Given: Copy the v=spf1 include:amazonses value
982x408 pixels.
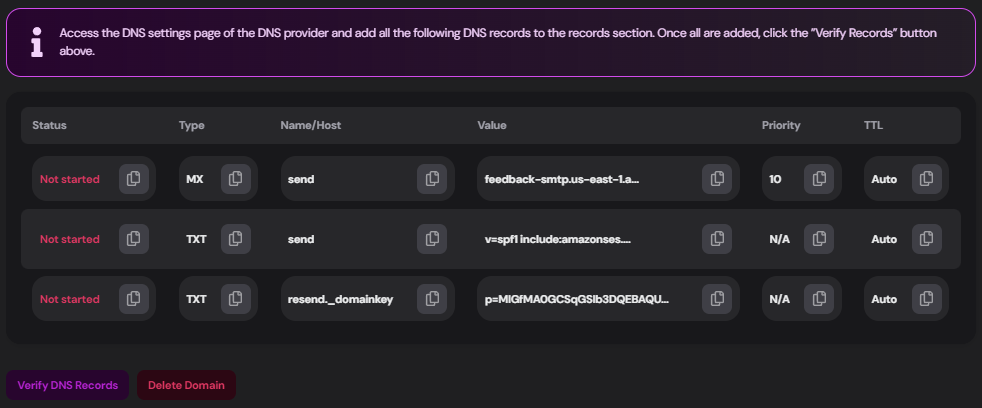Looking at the screenshot, I should pos(716,239).
